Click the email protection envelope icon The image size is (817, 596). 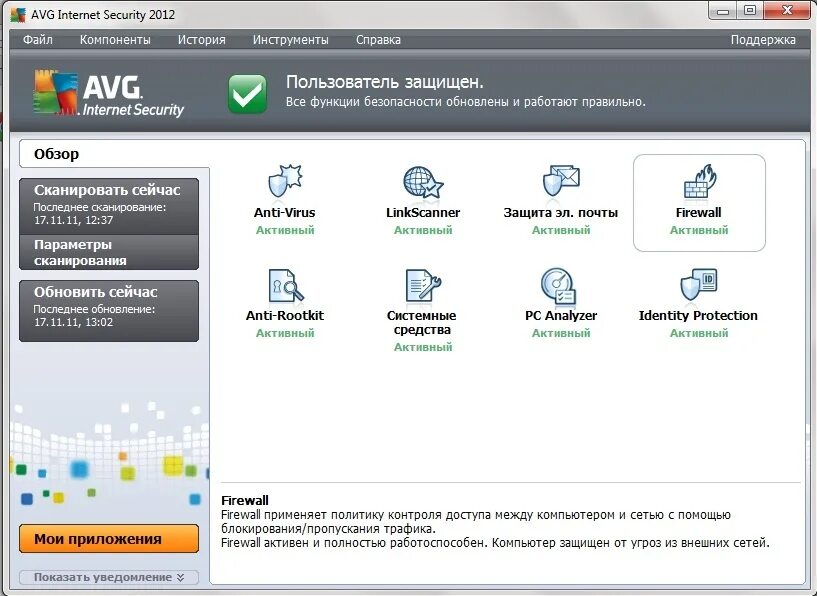pos(561,181)
